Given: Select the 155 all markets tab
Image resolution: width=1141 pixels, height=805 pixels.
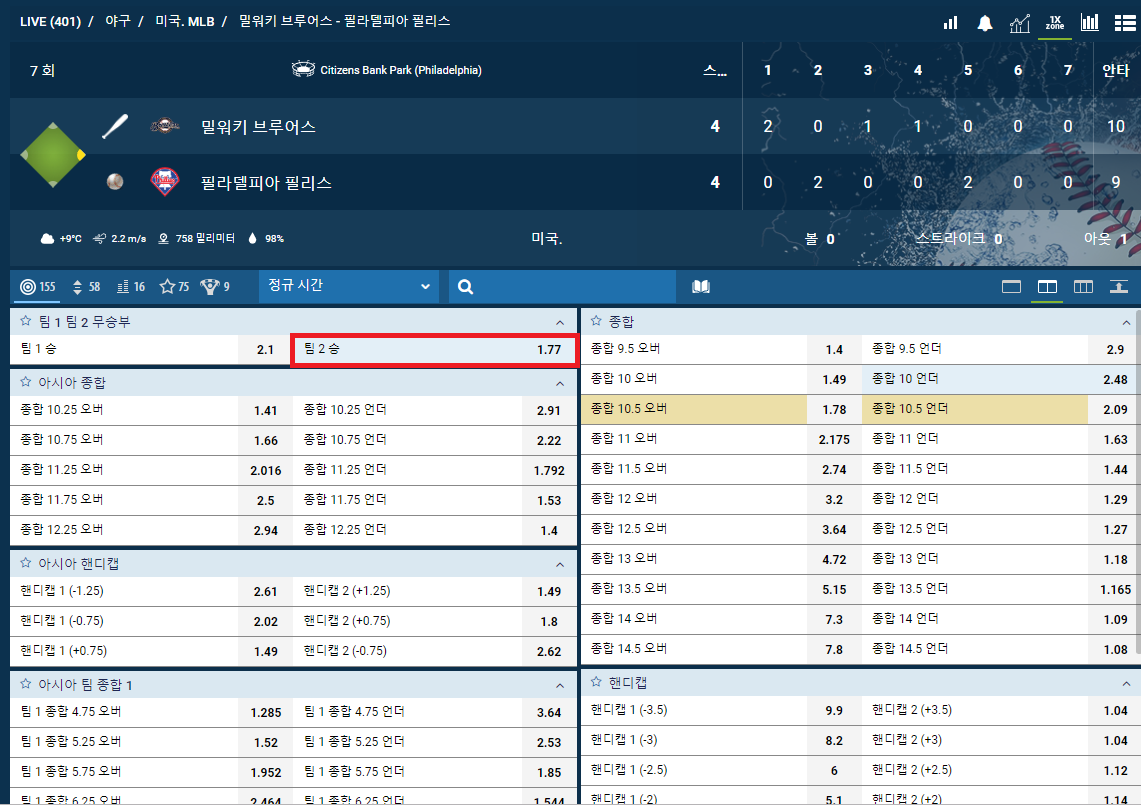Looking at the screenshot, I should pos(38,287).
